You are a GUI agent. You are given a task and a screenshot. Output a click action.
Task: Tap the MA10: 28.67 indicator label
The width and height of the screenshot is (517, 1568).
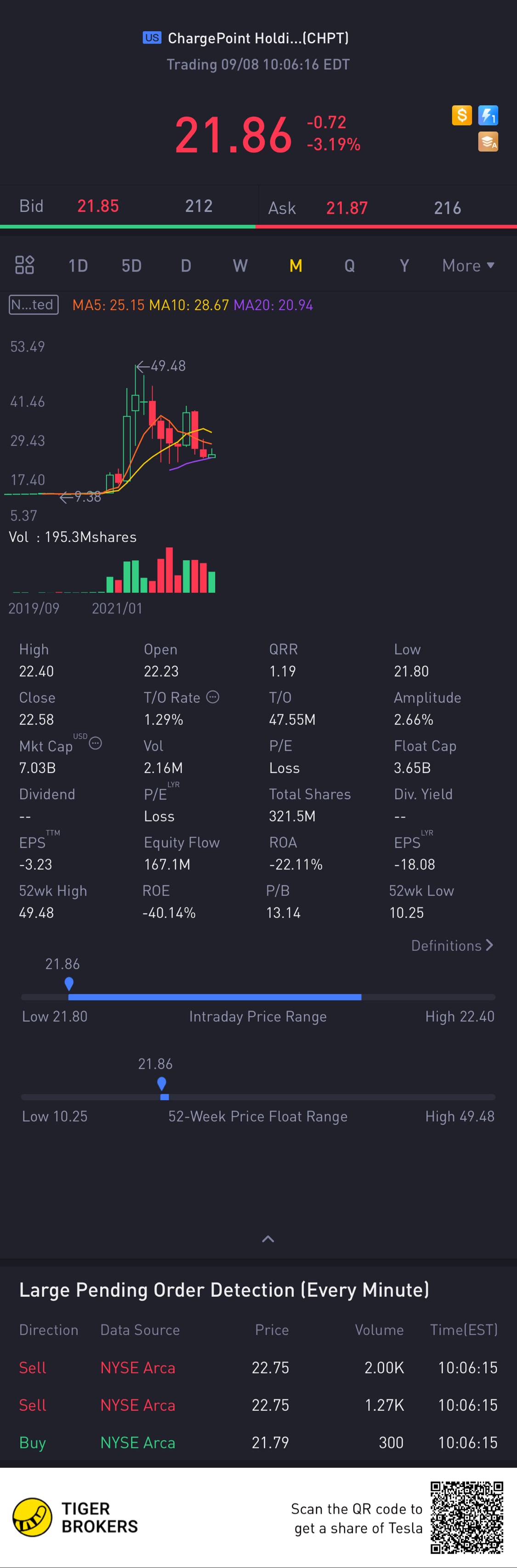[x=189, y=305]
